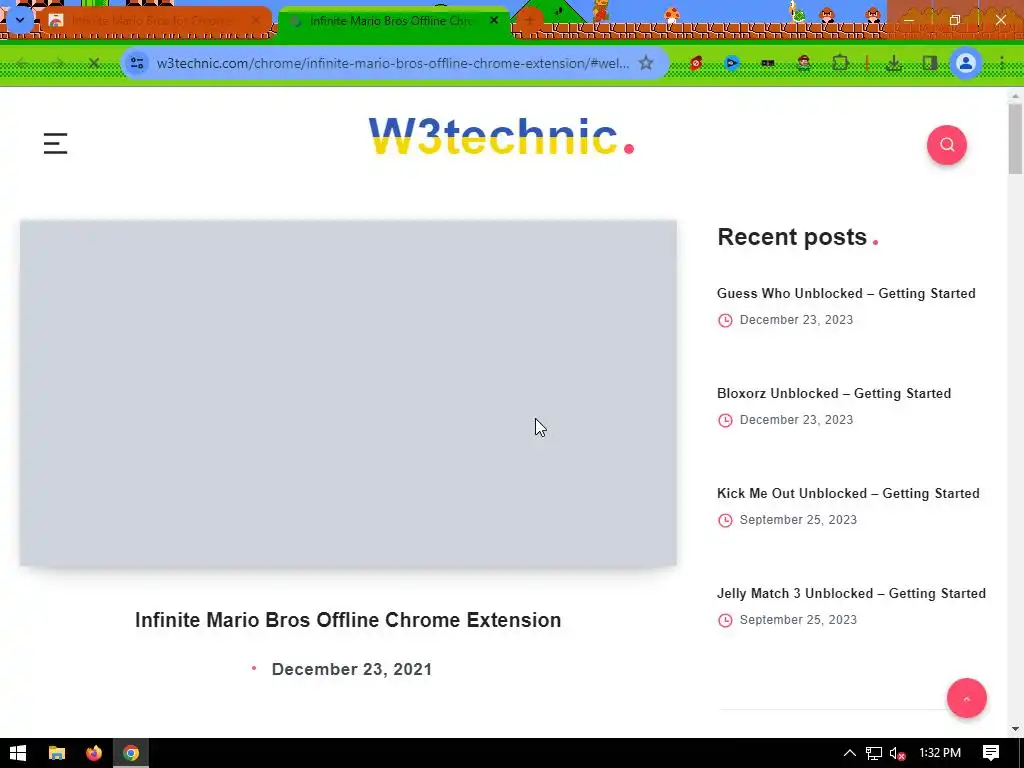1024x768 pixels.
Task: Open Guess Who Unblocked – Getting Started post
Action: click(x=846, y=293)
